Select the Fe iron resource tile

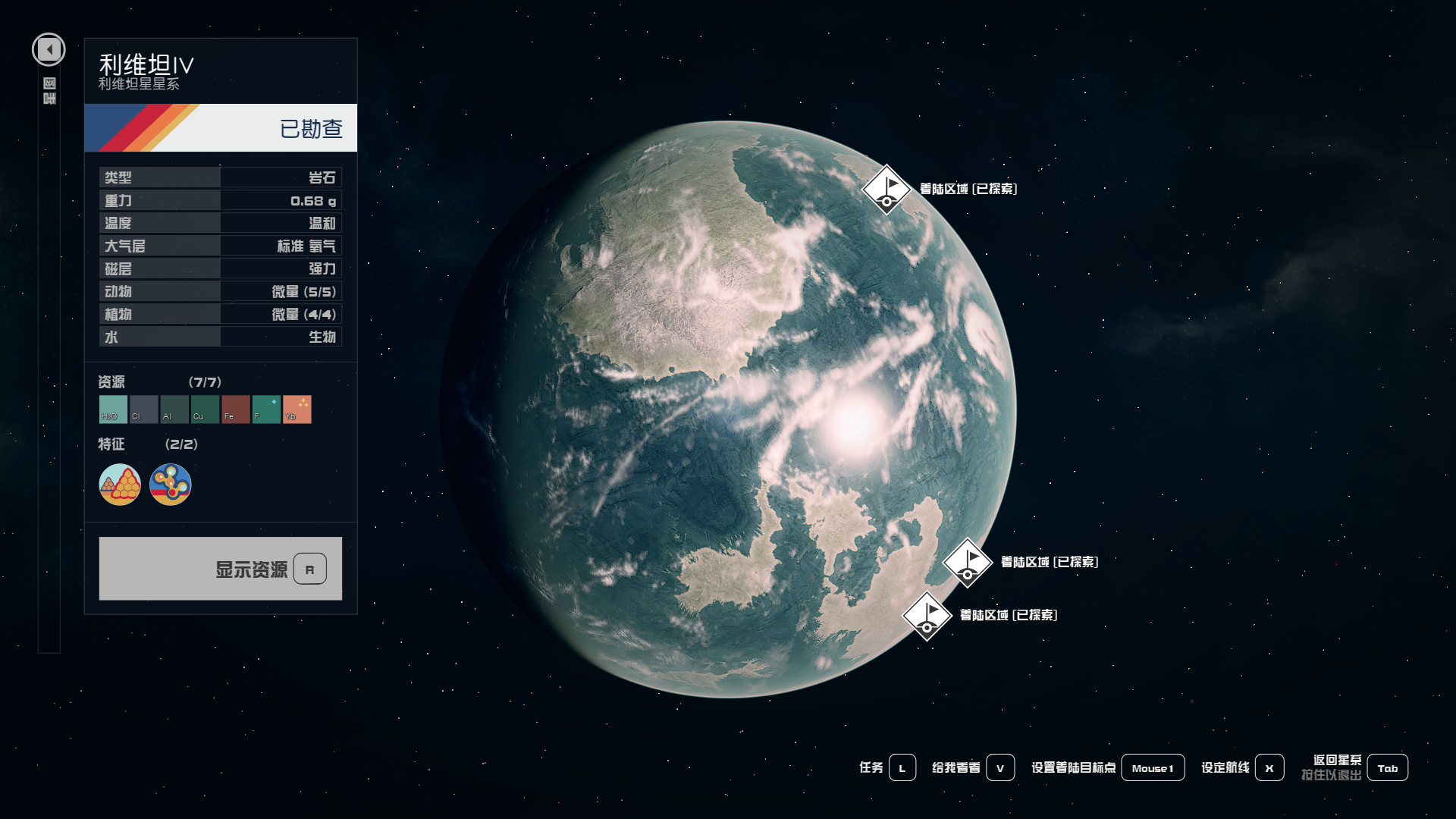236,409
